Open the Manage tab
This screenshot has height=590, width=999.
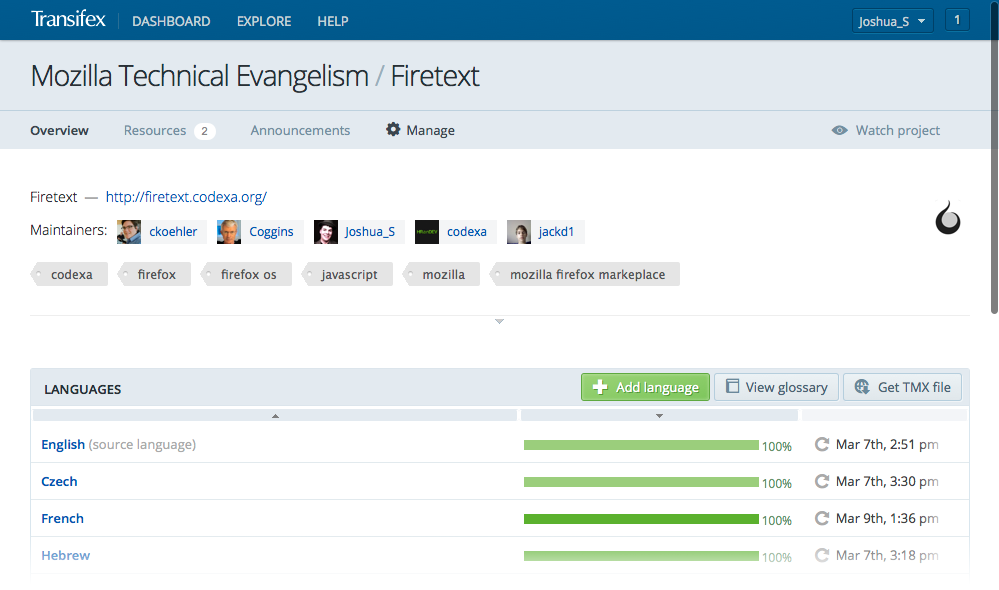420,130
